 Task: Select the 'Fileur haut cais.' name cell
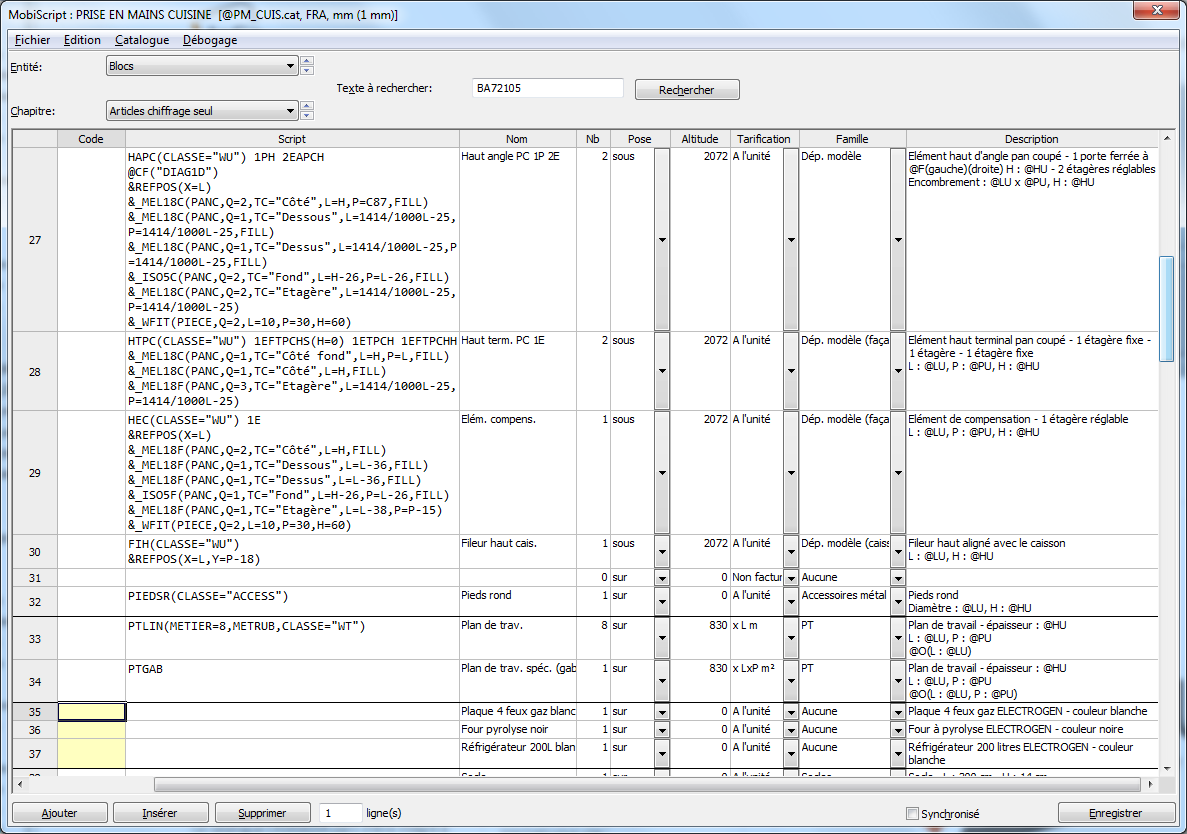[518, 552]
